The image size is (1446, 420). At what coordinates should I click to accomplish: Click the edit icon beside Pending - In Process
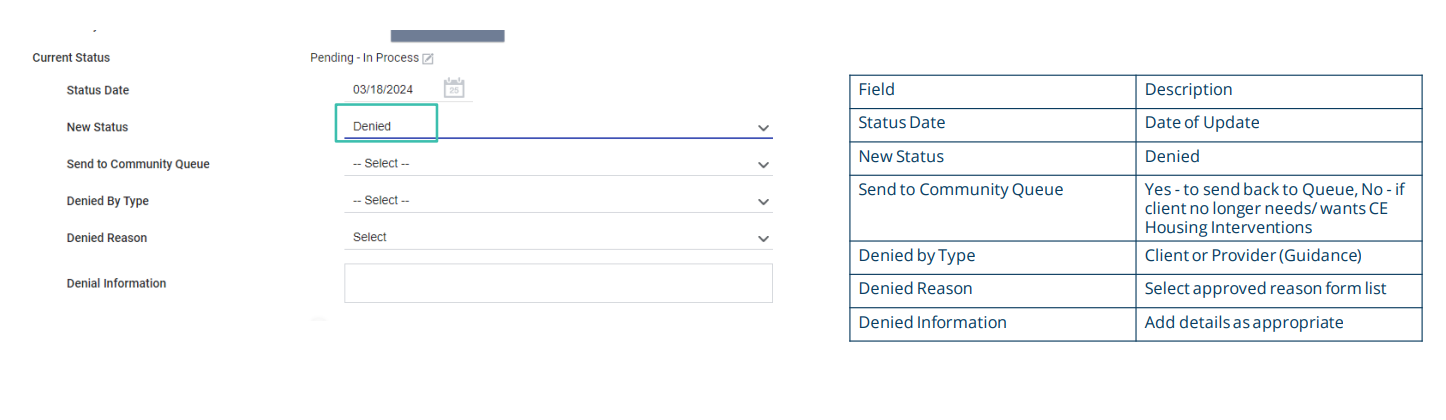pyautogui.click(x=428, y=59)
